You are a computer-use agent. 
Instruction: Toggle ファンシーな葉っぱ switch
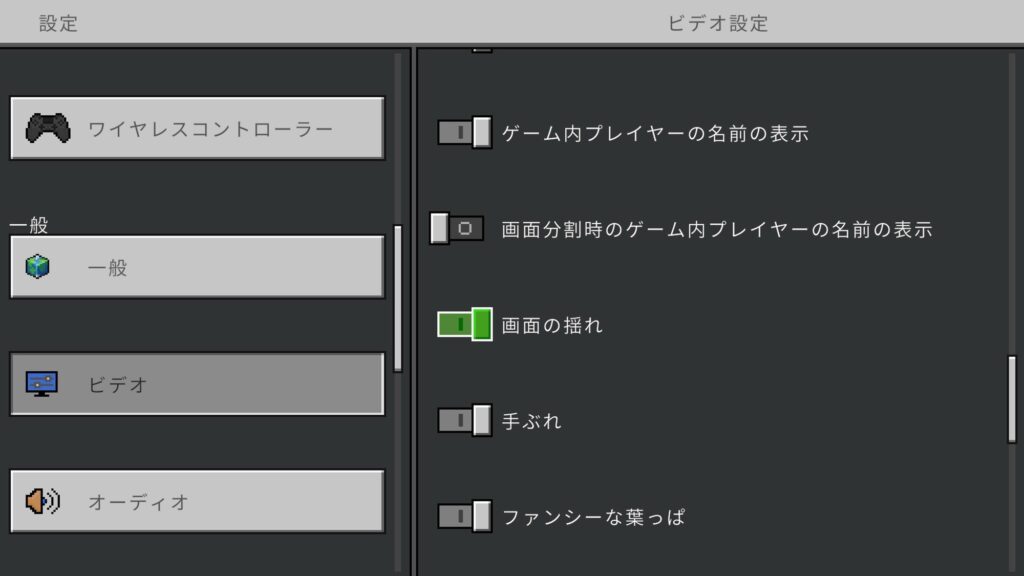click(464, 516)
